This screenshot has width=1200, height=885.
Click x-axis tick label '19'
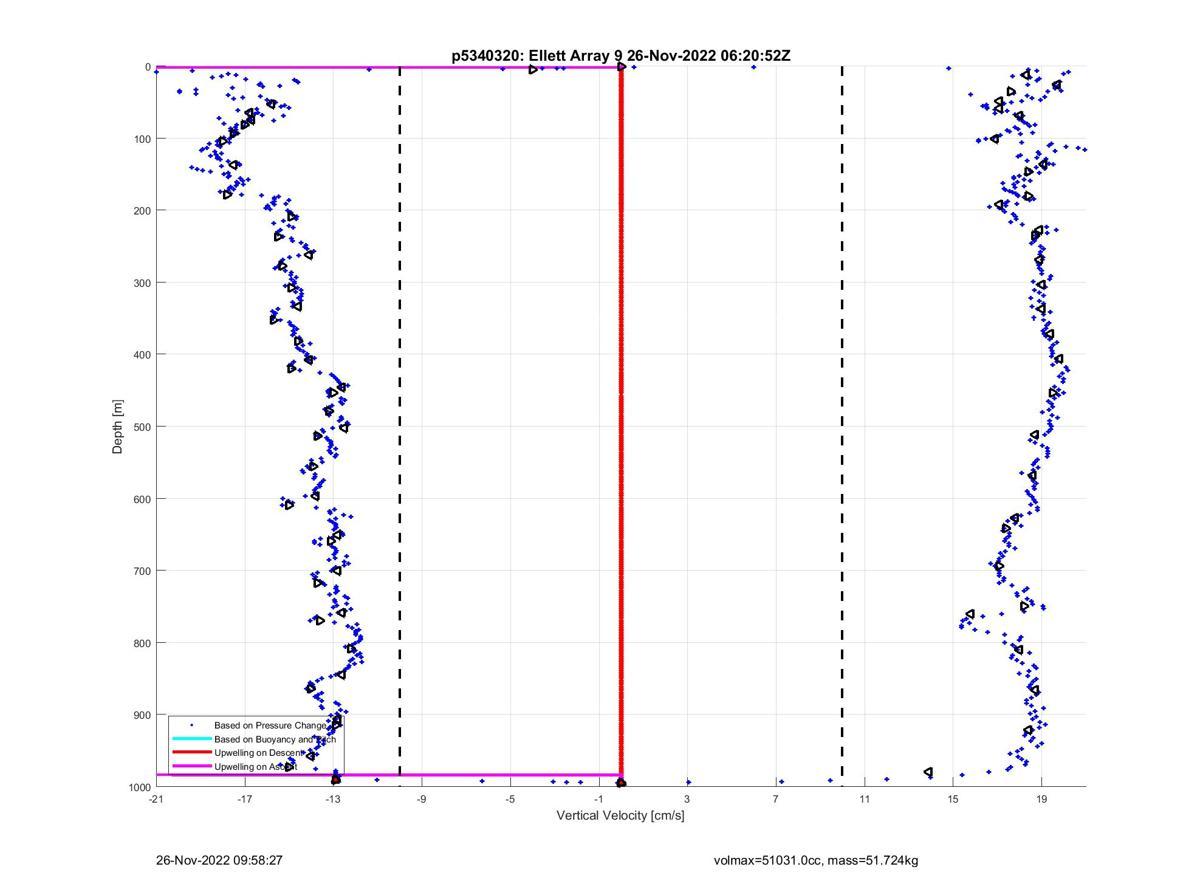click(x=1041, y=799)
